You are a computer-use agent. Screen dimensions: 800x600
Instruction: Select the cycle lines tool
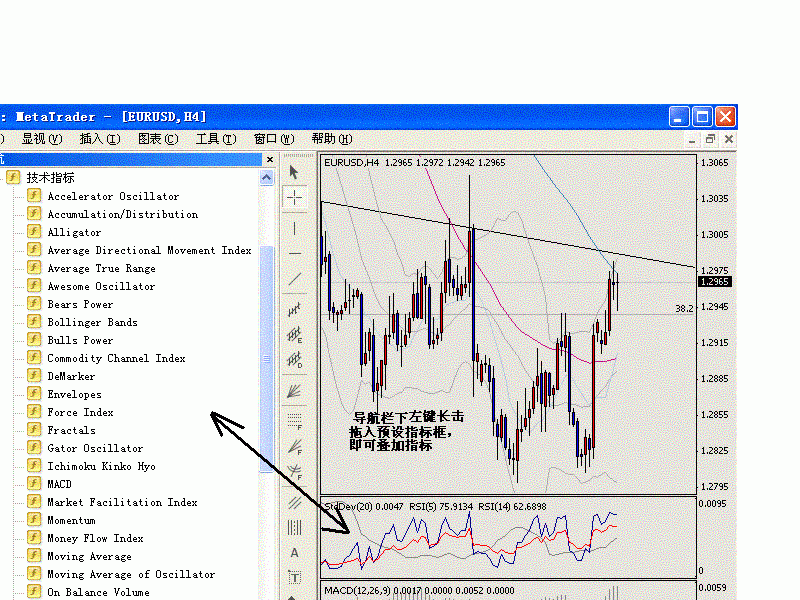tap(294, 527)
